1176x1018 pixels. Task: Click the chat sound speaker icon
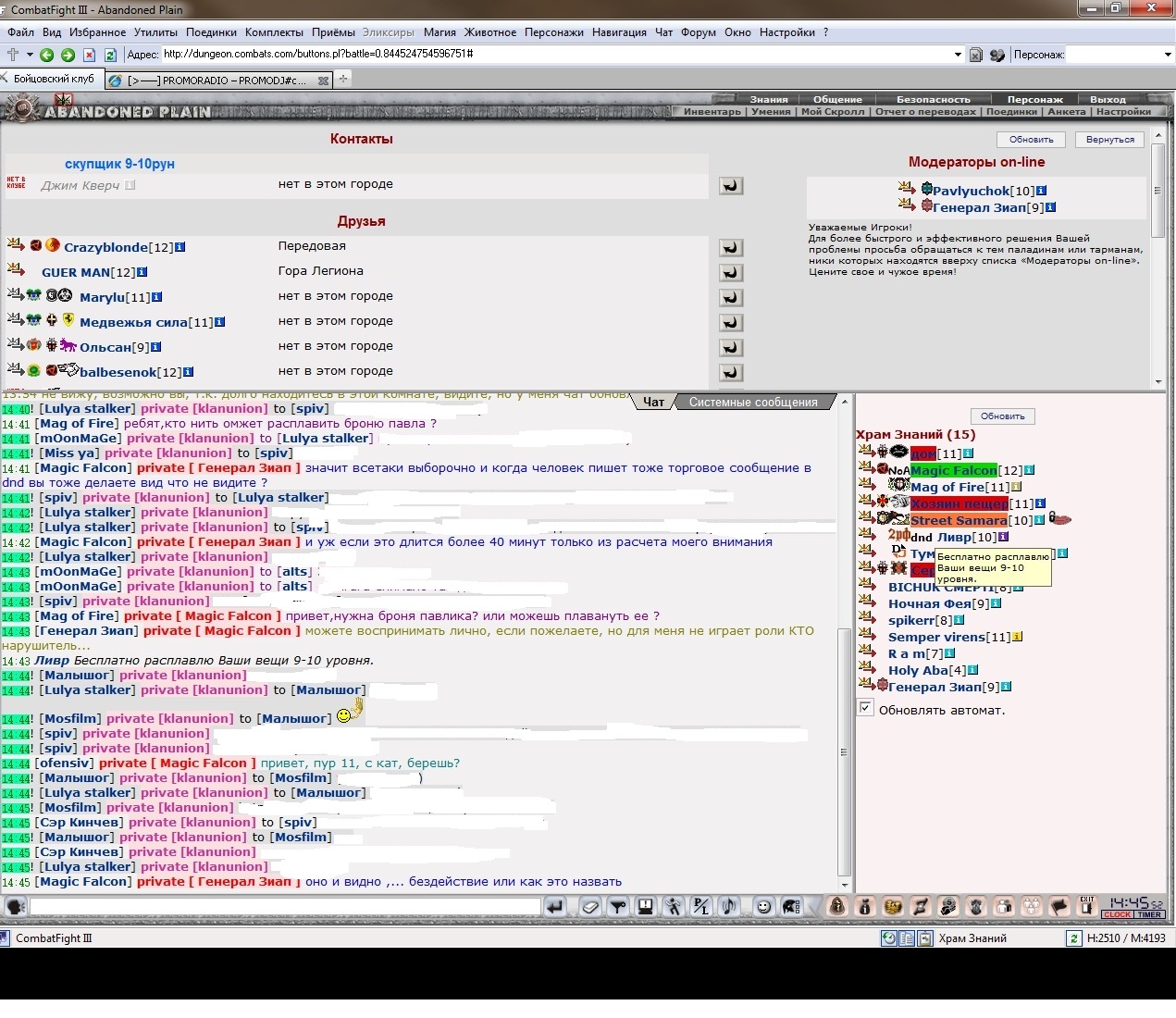click(729, 907)
